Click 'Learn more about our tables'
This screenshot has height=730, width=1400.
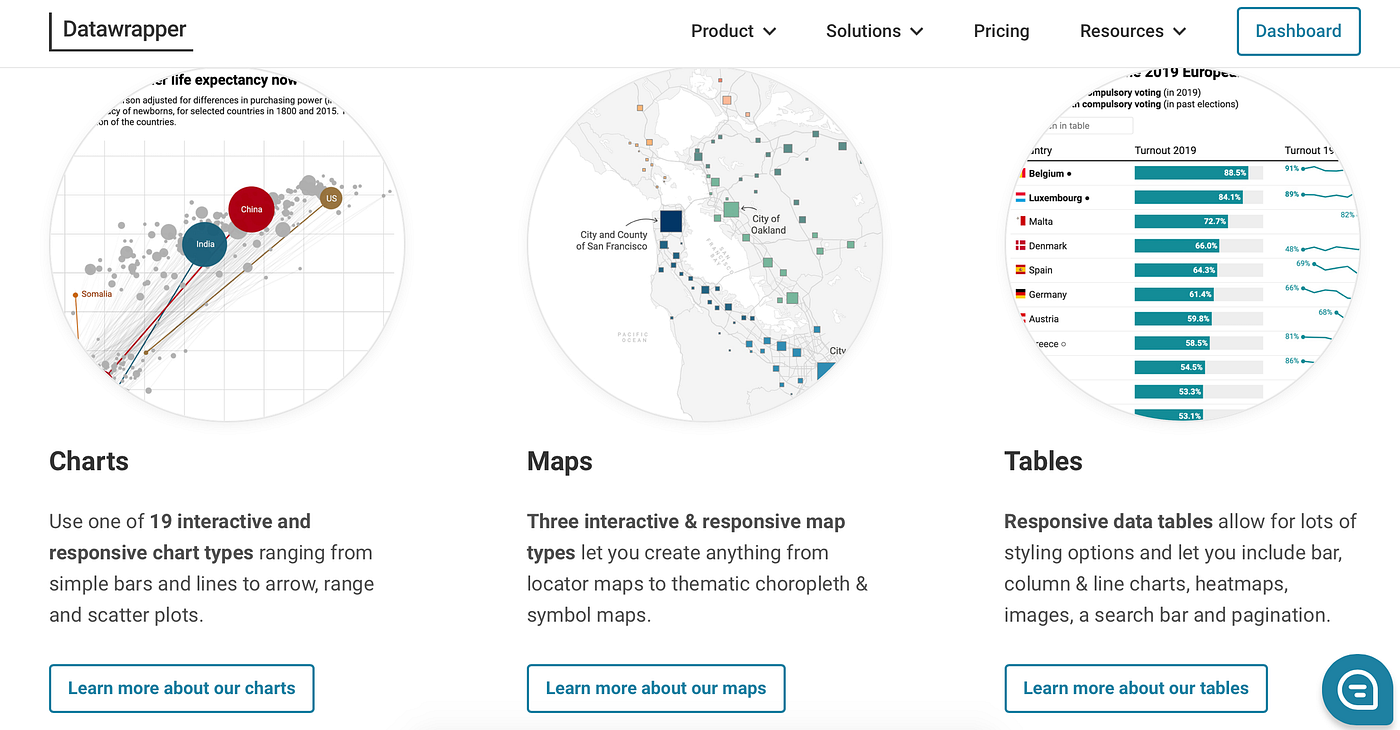pos(1136,688)
